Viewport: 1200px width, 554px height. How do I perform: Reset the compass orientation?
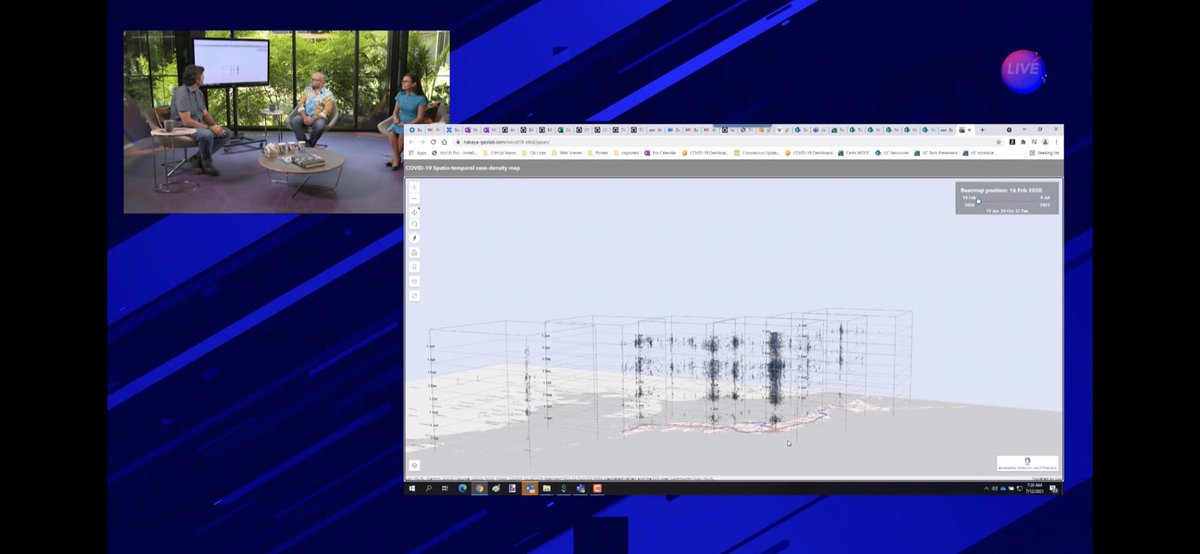(414, 238)
